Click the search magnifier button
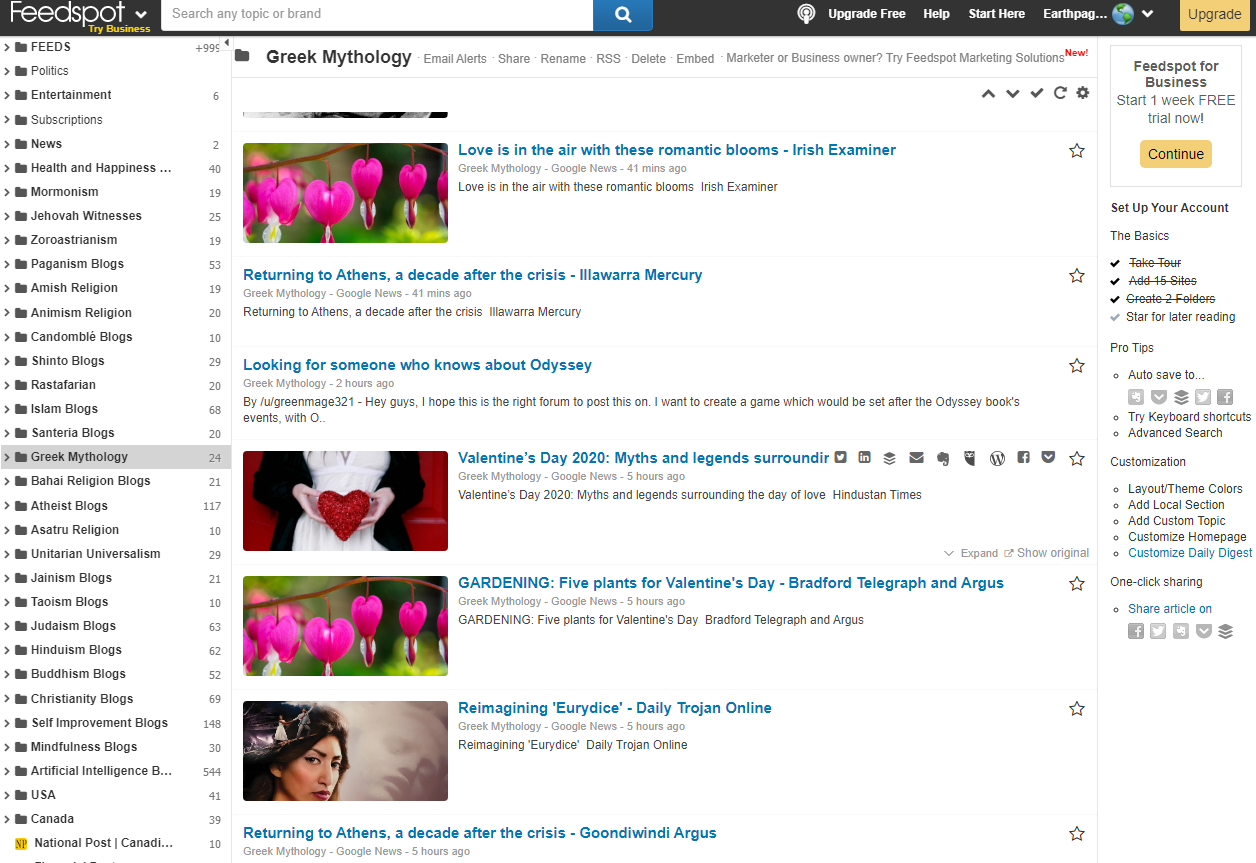 [x=623, y=15]
